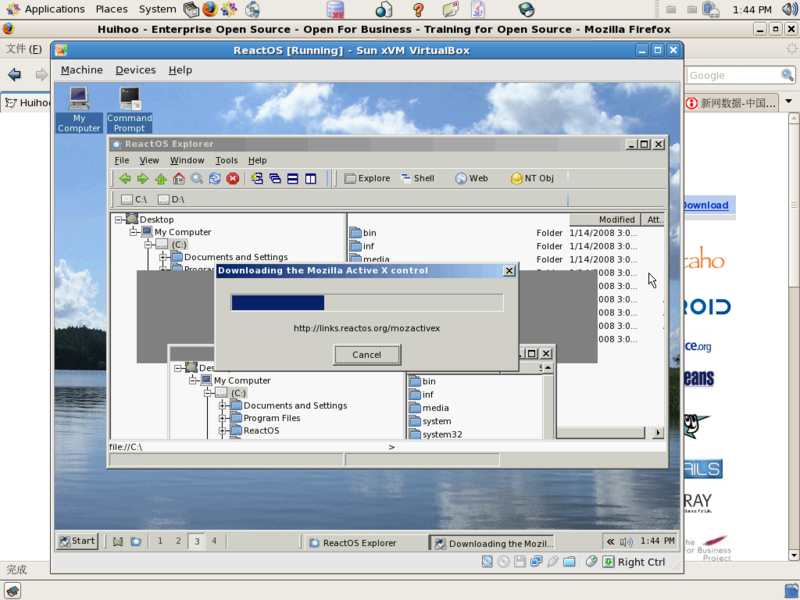Viewport: 800px width, 600px height.
Task: Open the Devices menu in VirtualBox
Action: 136,70
